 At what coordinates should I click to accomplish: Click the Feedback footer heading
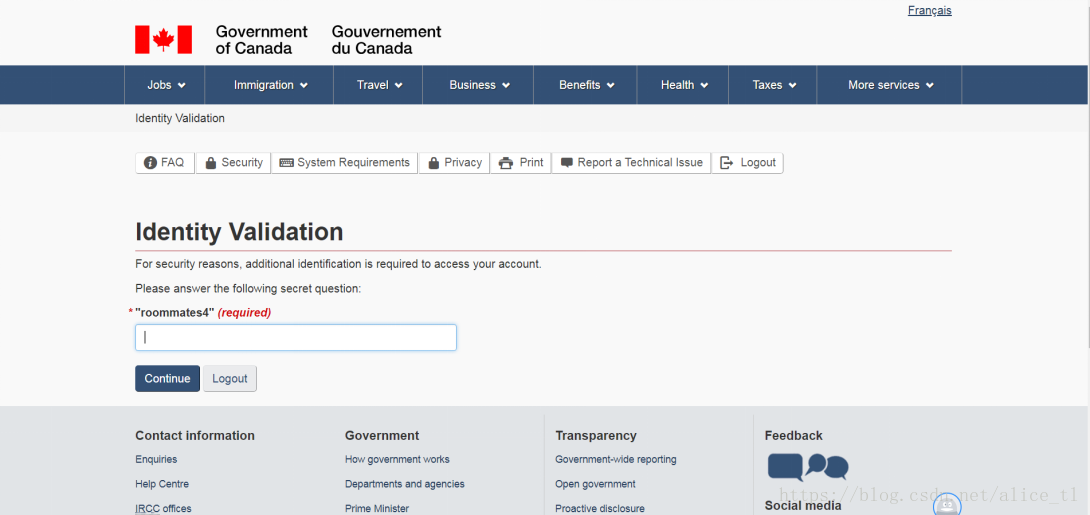(793, 436)
